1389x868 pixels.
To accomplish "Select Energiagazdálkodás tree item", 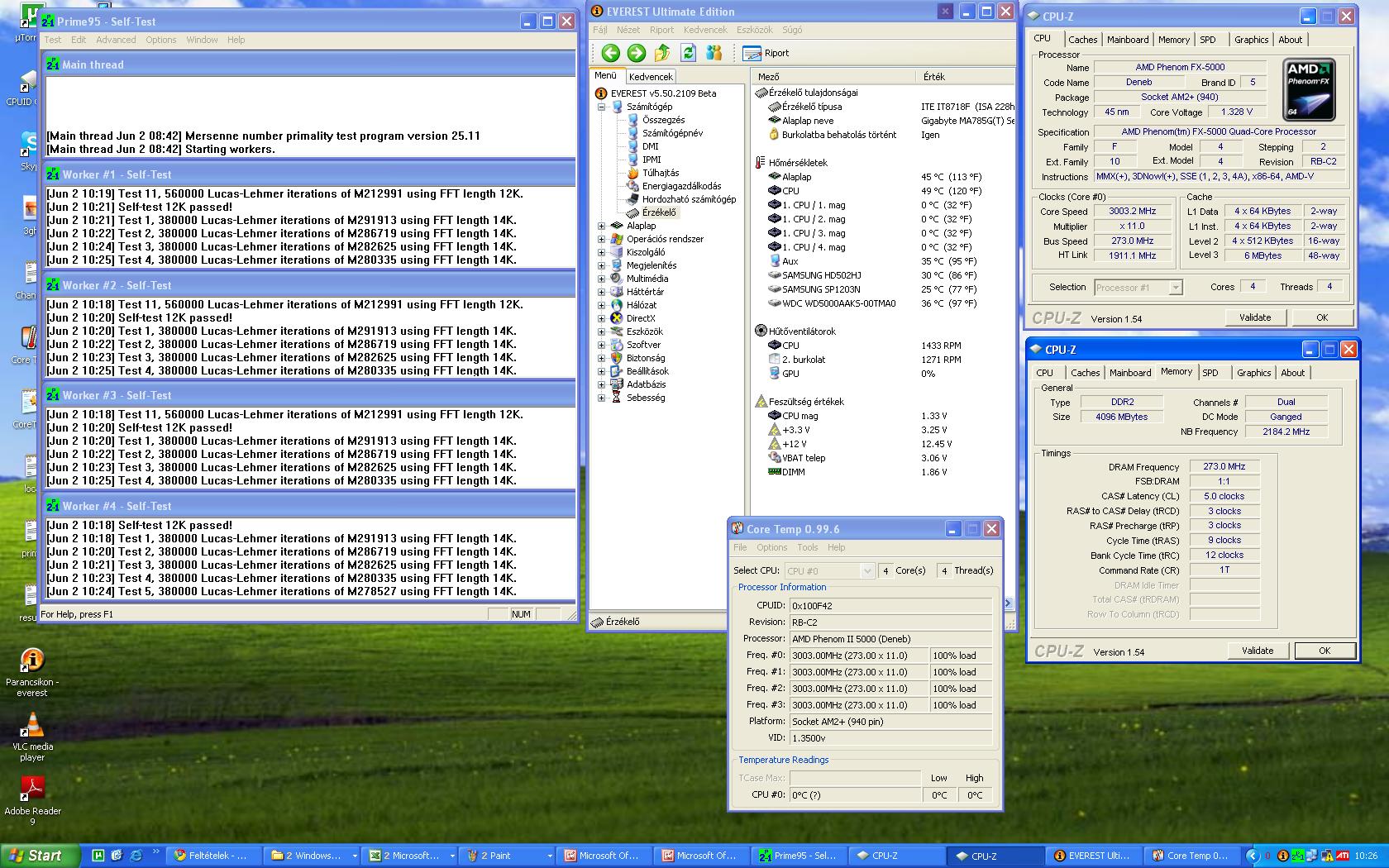I will (681, 186).
